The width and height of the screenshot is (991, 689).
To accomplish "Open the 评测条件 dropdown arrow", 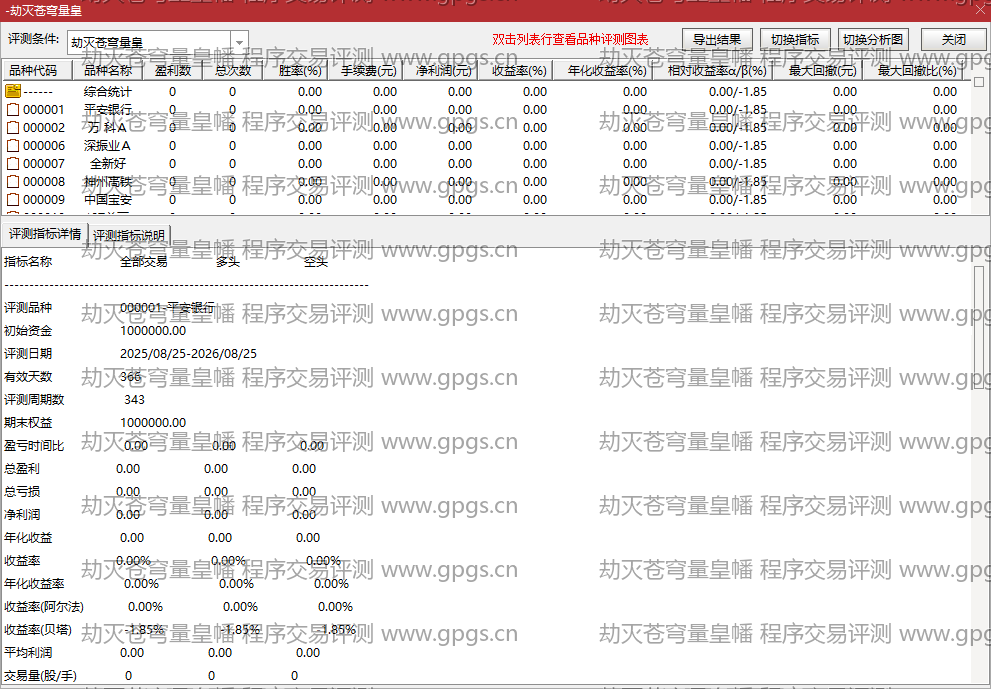I will pyautogui.click(x=239, y=43).
